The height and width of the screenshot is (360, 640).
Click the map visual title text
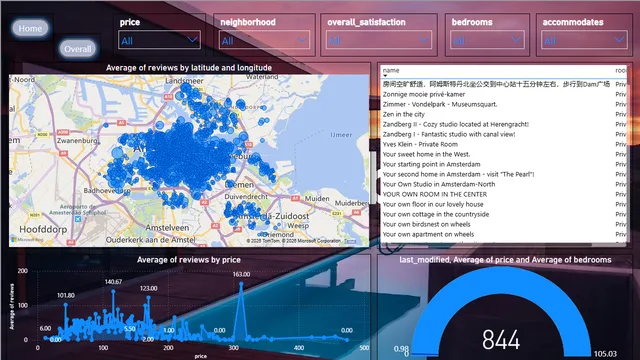[x=189, y=68]
